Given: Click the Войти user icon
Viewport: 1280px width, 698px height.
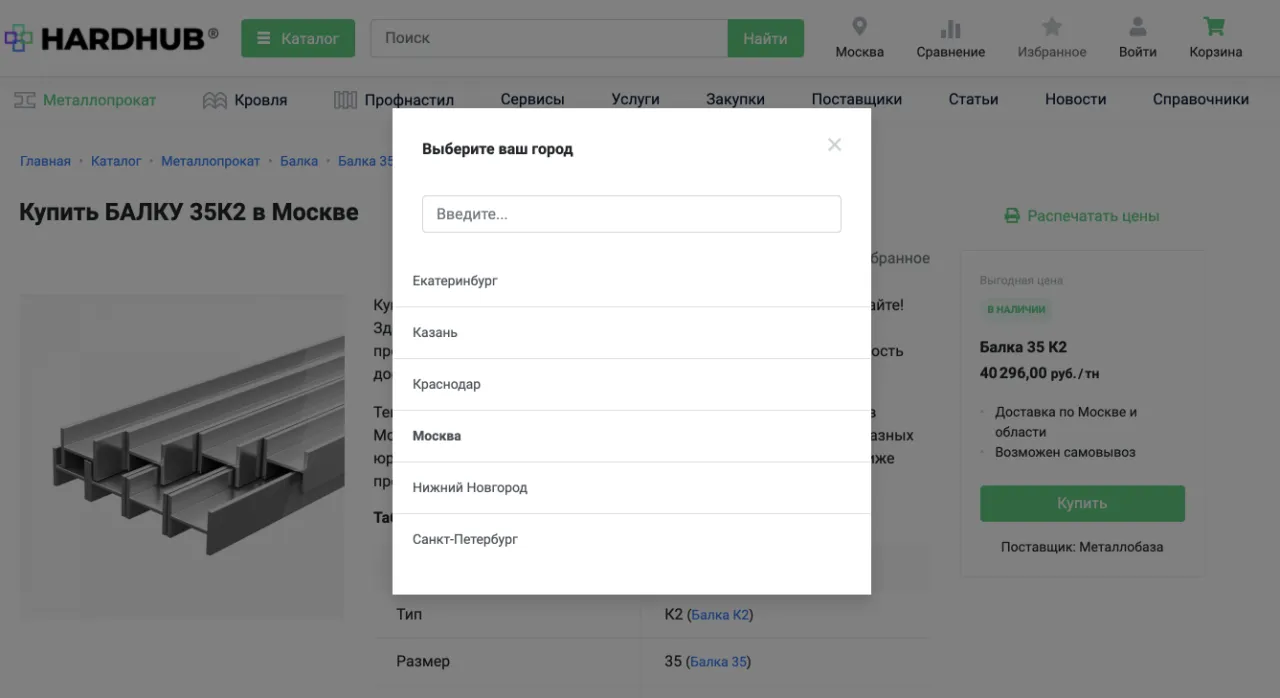Looking at the screenshot, I should pos(1137,27).
